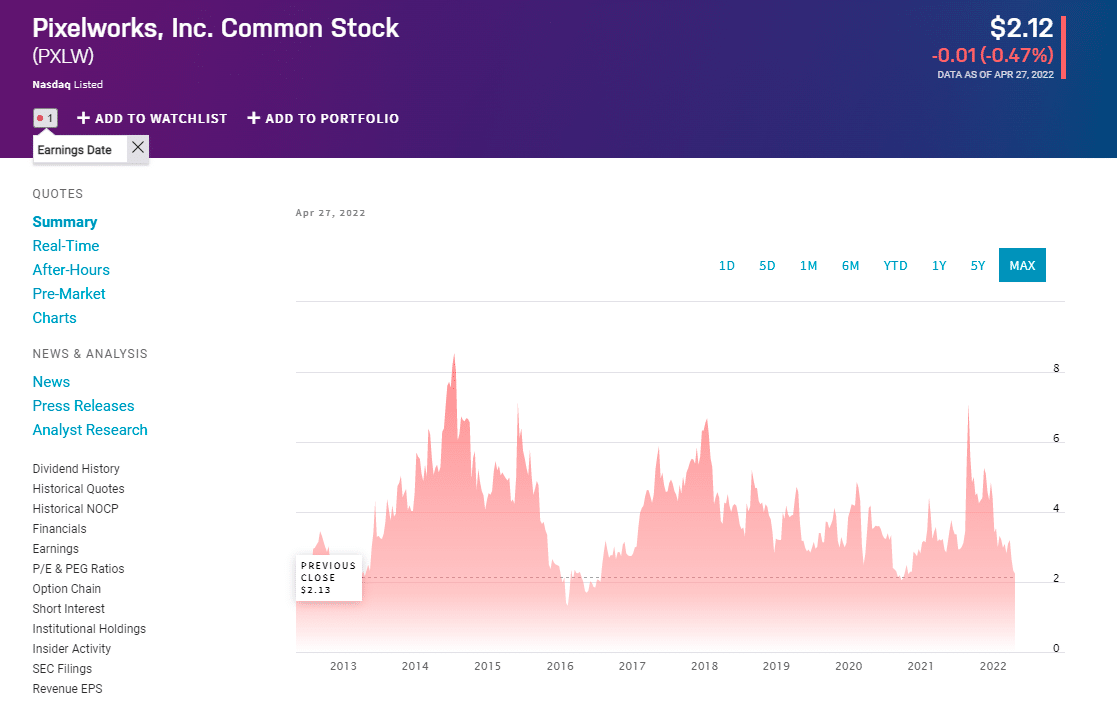Show the 6M chart period
Viewport: 1117px width, 721px height.
[850, 265]
